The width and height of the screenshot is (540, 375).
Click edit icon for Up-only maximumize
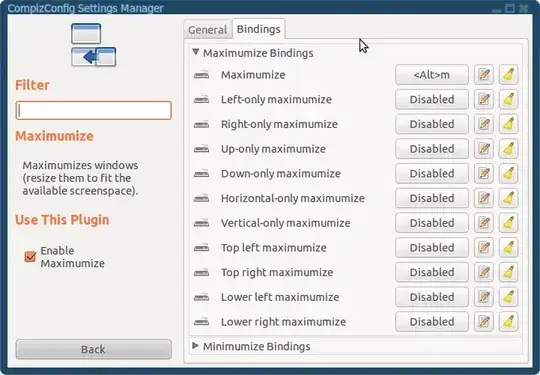[x=484, y=149]
